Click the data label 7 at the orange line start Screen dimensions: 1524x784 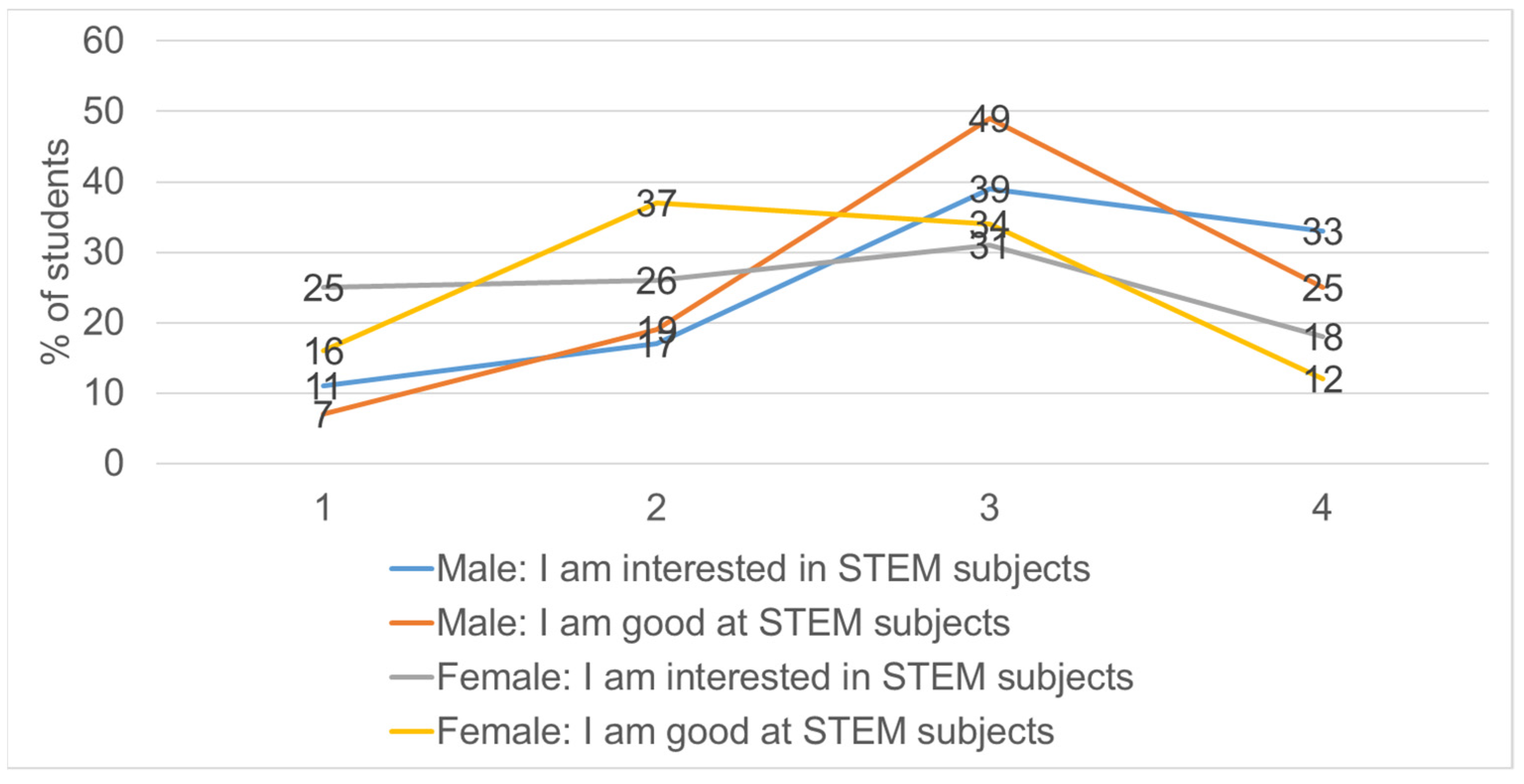[x=322, y=415]
